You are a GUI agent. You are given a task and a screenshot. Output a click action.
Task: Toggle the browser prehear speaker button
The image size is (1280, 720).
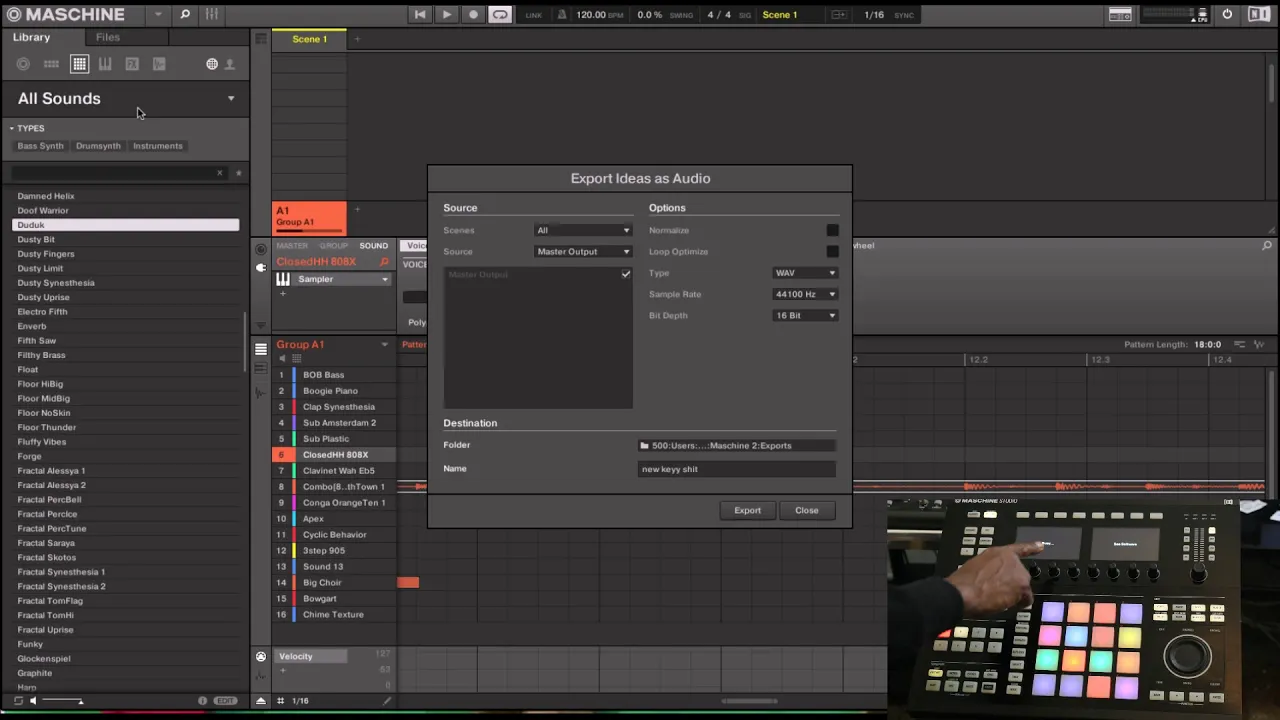pos(33,701)
